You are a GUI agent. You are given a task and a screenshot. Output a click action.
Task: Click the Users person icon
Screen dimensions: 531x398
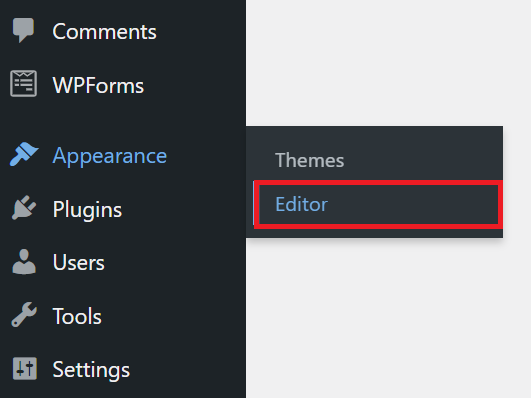(24, 261)
